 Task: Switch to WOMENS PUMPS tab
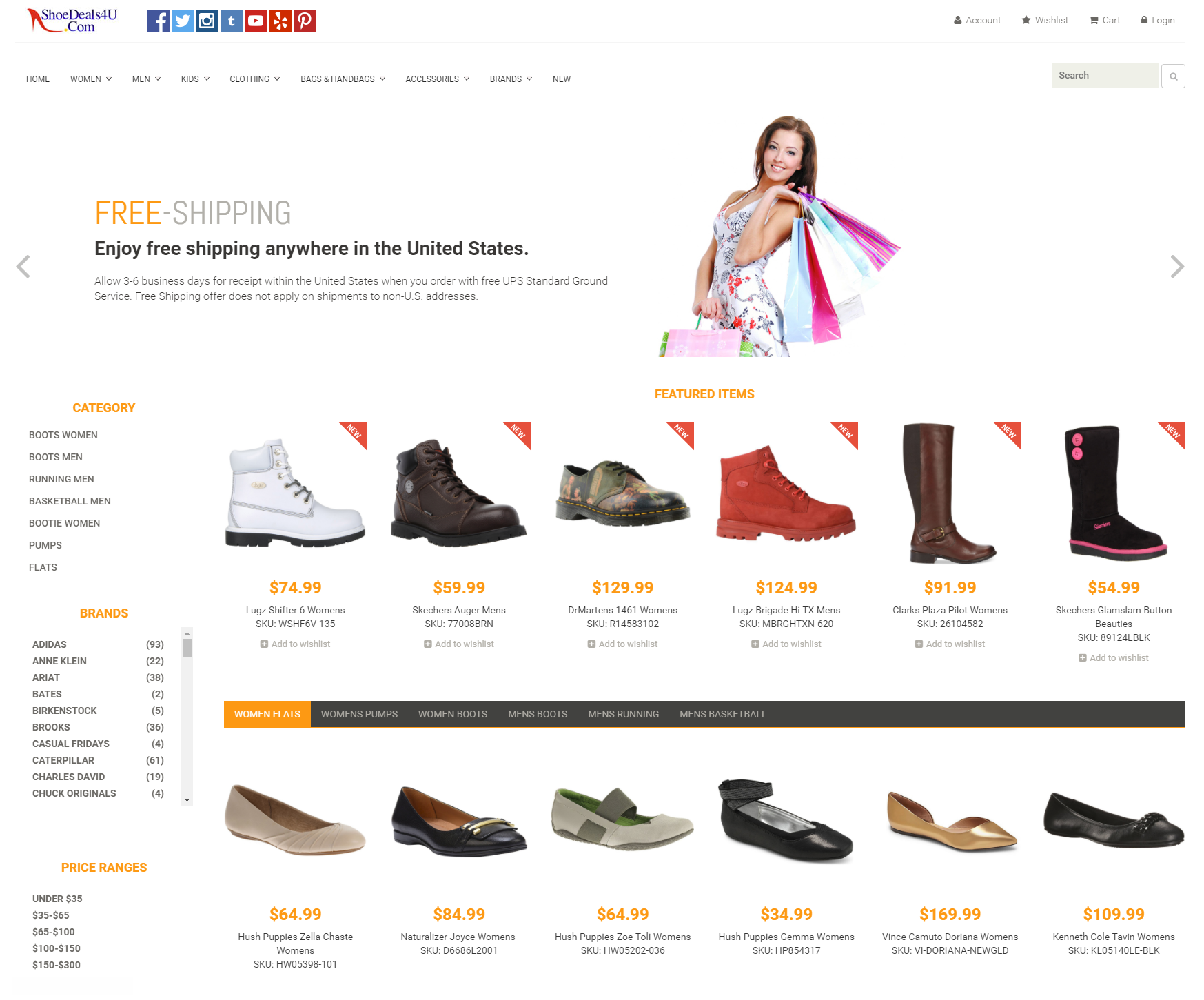(359, 714)
